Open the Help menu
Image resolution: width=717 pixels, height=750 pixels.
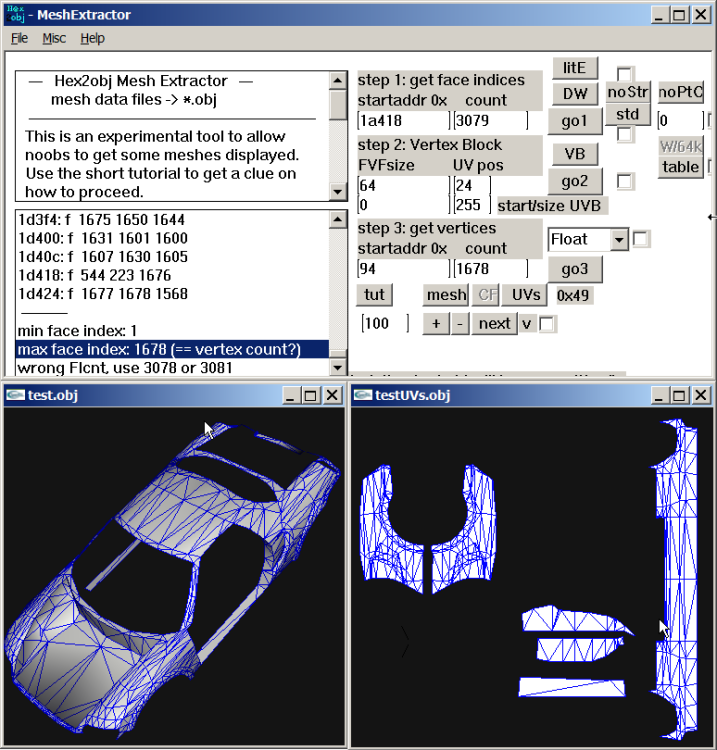tap(92, 38)
